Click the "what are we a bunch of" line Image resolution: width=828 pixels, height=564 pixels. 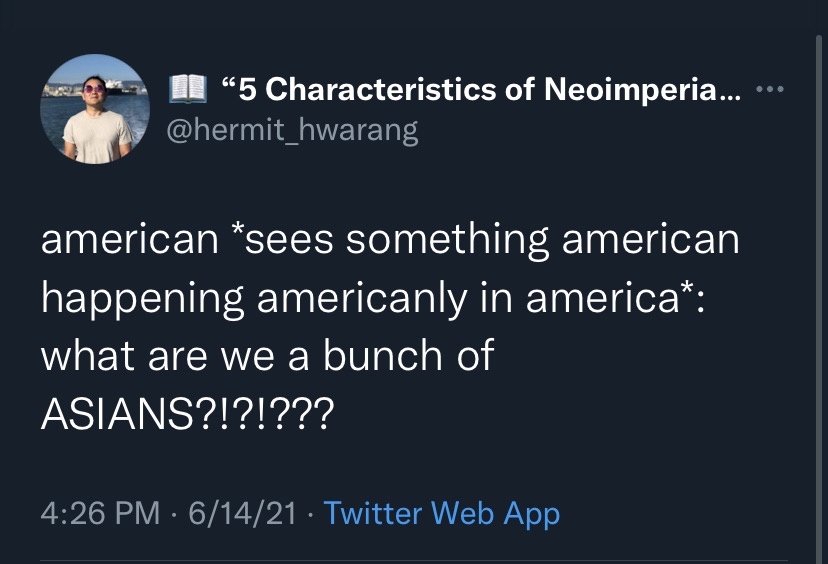pos(267,355)
